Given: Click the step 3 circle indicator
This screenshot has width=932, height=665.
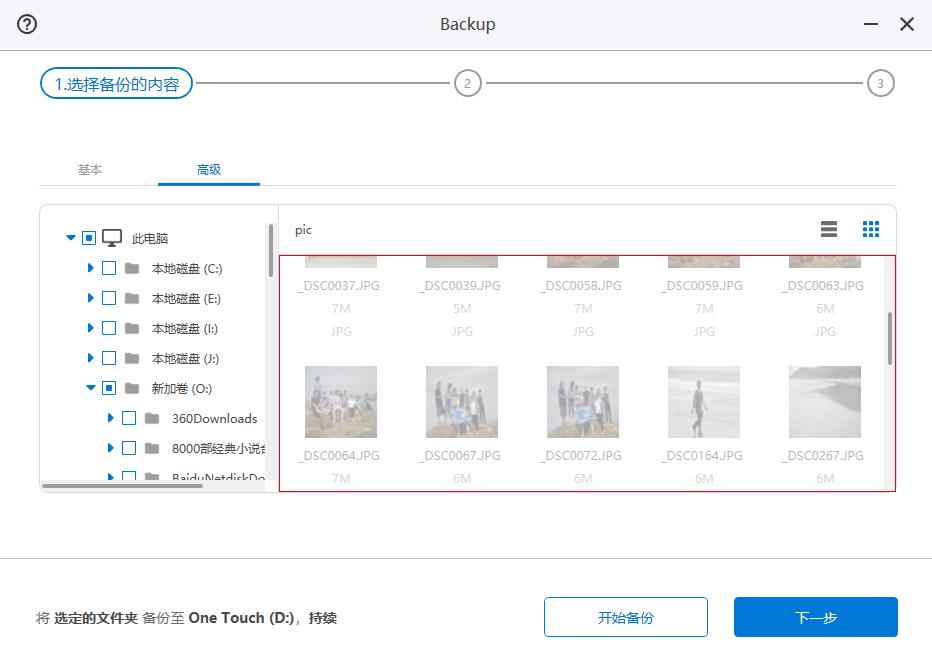Looking at the screenshot, I should pos(881,84).
